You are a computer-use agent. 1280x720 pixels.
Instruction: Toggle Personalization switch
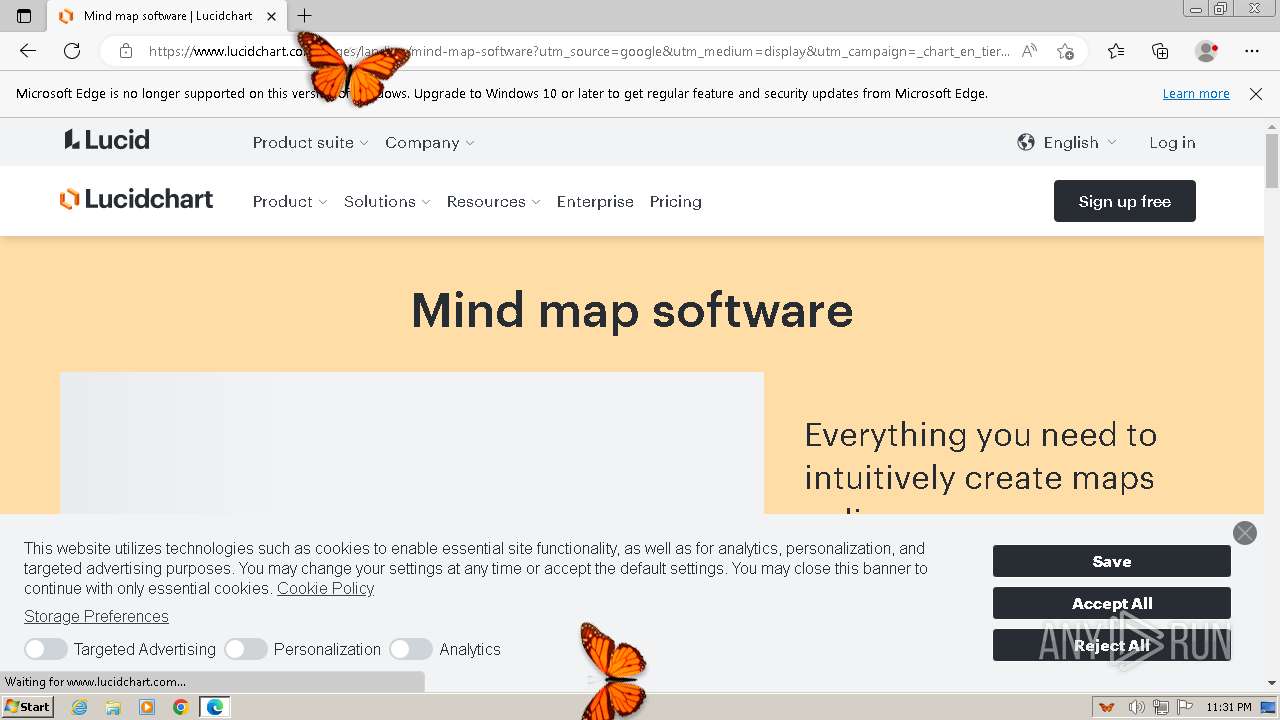246,649
